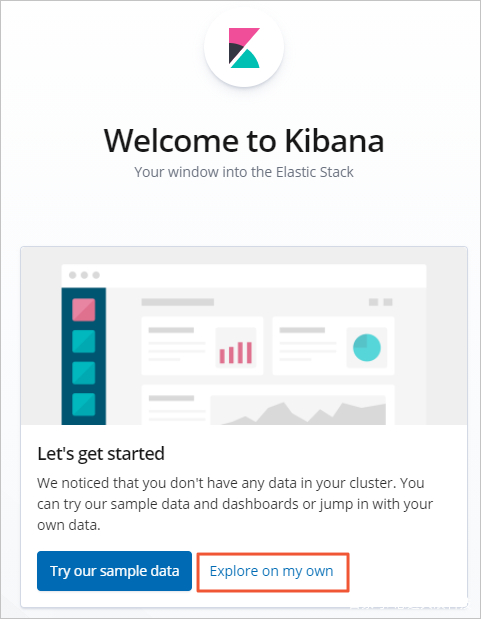The height and width of the screenshot is (619, 481).
Task: Click the paragraph about no data in cluster
Action: point(235,504)
